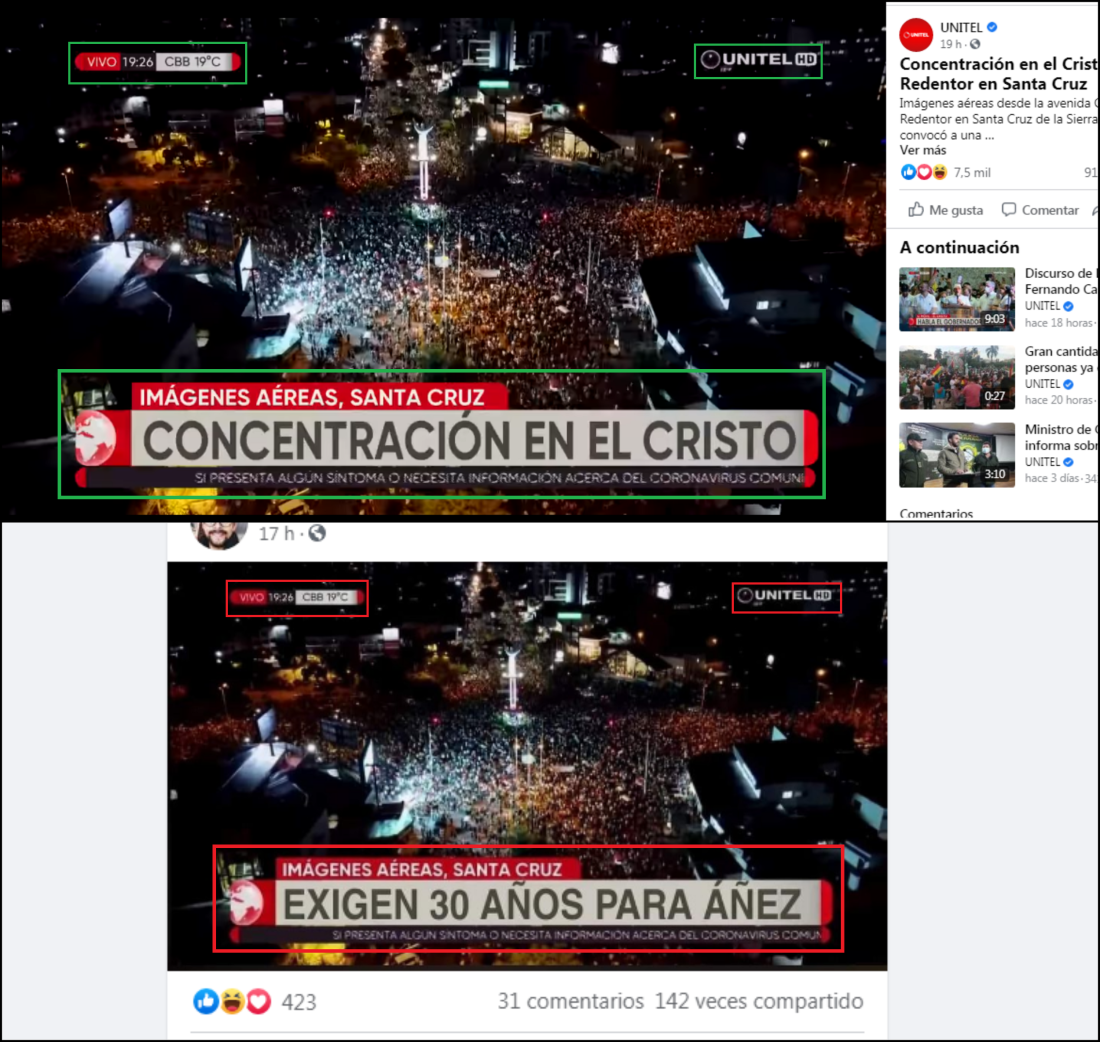Image resolution: width=1100 pixels, height=1042 pixels.
Task: Open the 3:10 Ministro video thumbnail
Action: pos(957,455)
